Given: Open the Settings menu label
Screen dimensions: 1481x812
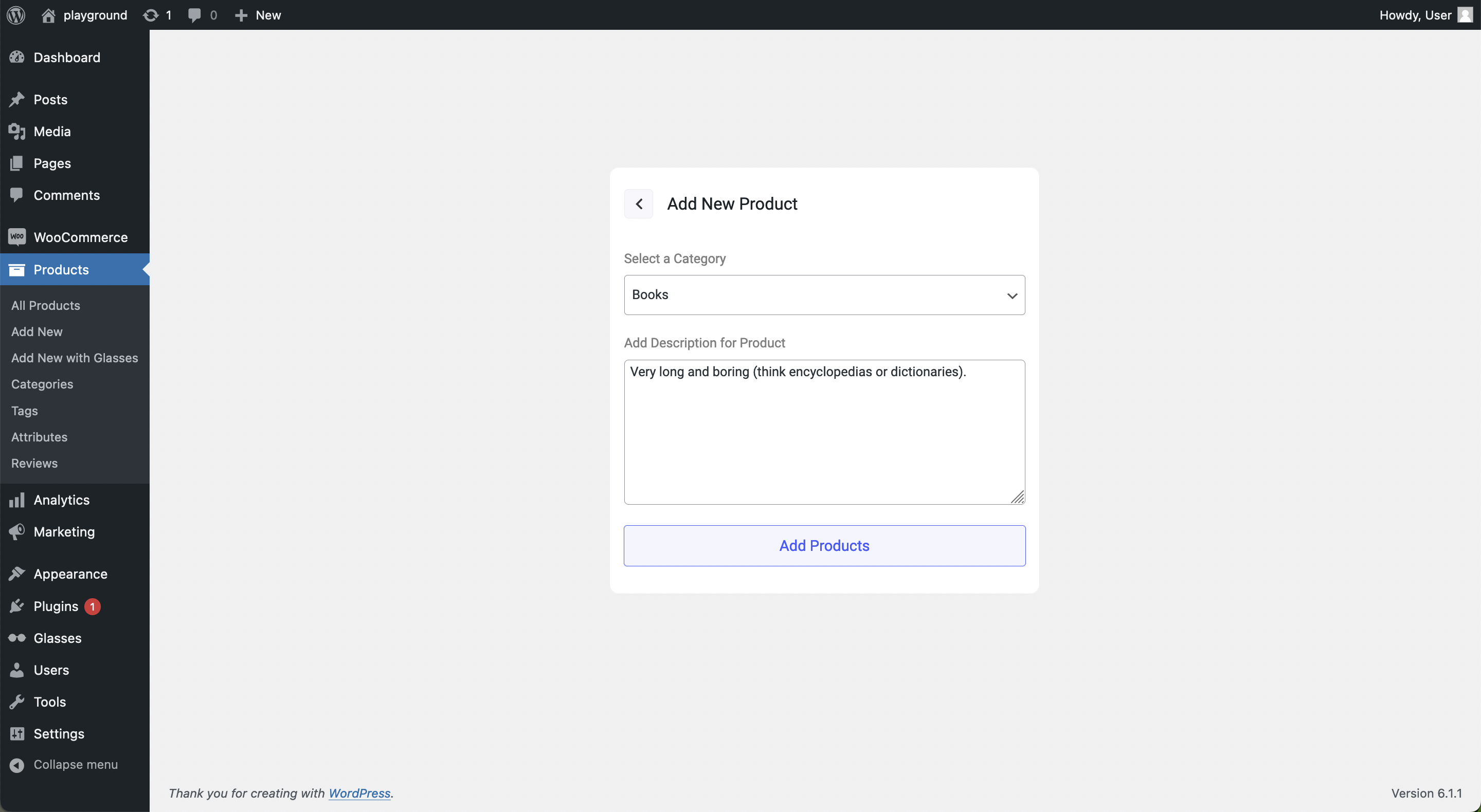Looking at the screenshot, I should (x=59, y=733).
